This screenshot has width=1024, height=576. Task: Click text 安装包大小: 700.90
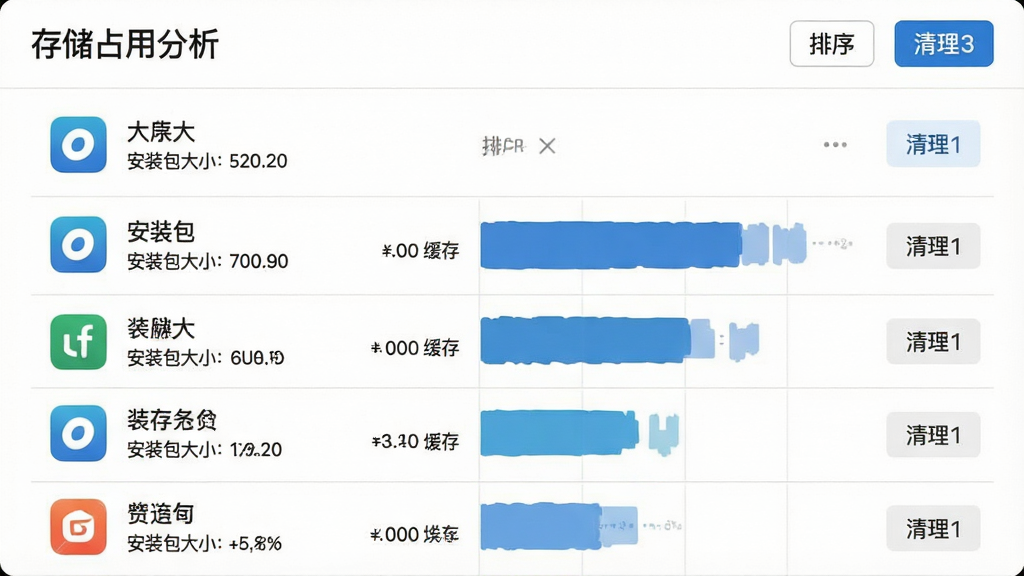pos(208,261)
